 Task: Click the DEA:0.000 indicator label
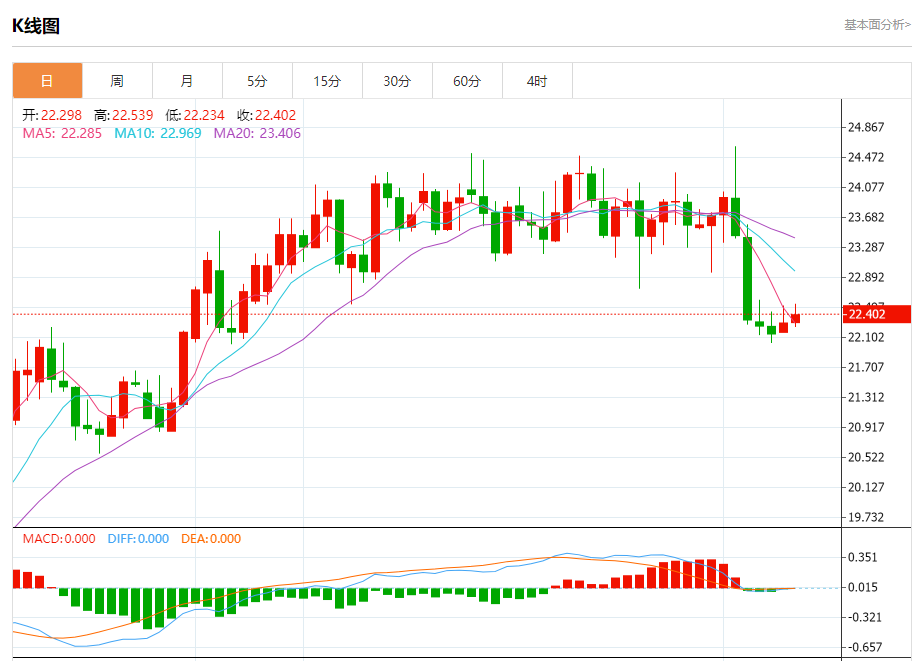click(211, 539)
